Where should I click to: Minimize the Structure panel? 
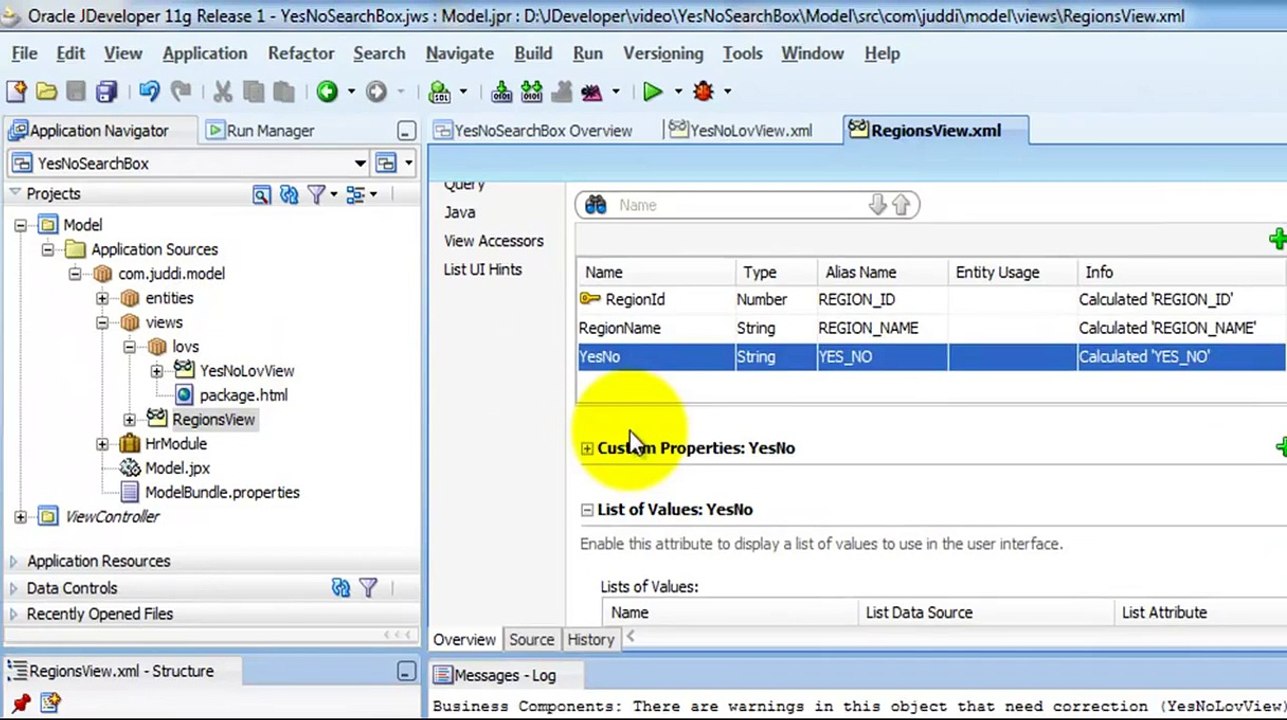[406, 672]
